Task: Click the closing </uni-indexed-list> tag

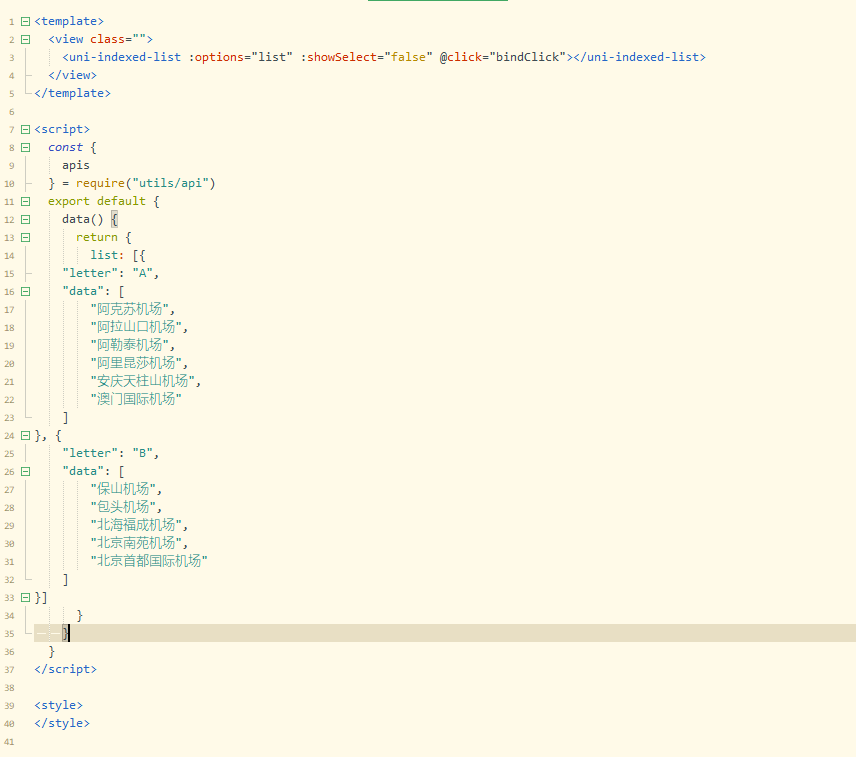Action: tap(639, 57)
